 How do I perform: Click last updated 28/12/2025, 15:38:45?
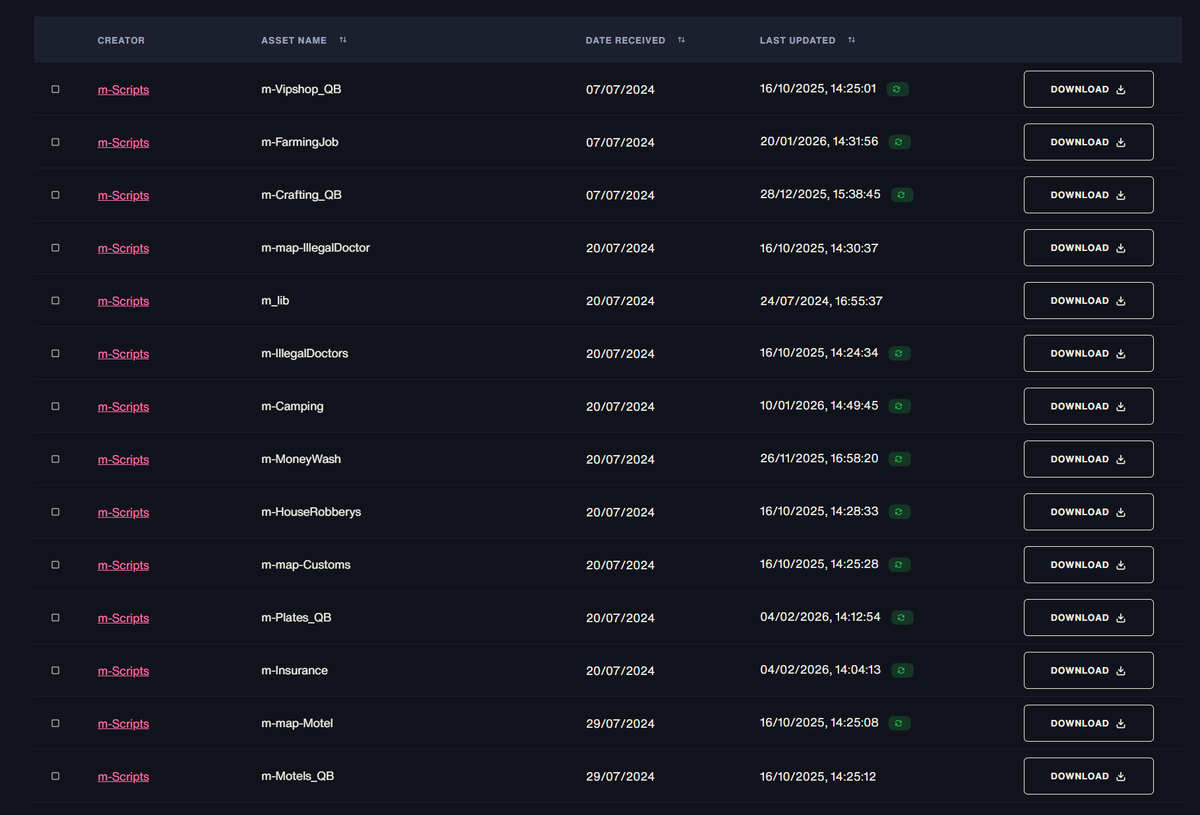(x=820, y=195)
